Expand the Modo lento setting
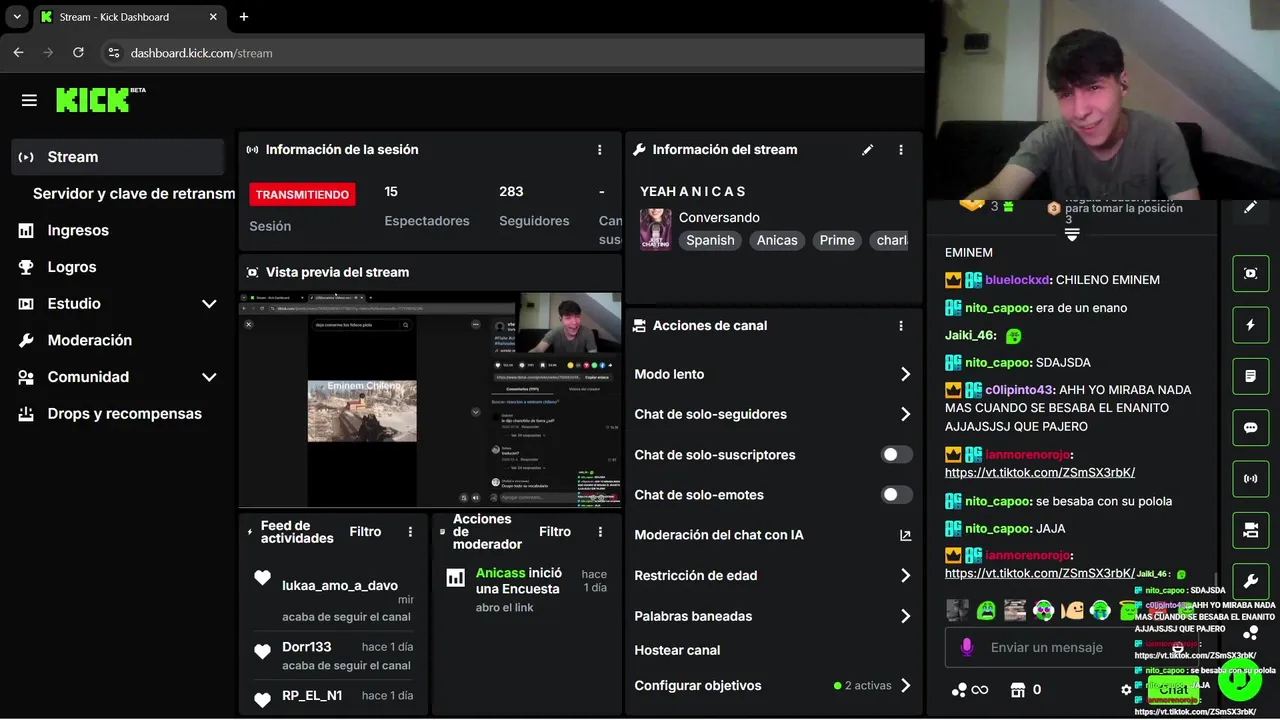The height and width of the screenshot is (720, 1280). (905, 374)
